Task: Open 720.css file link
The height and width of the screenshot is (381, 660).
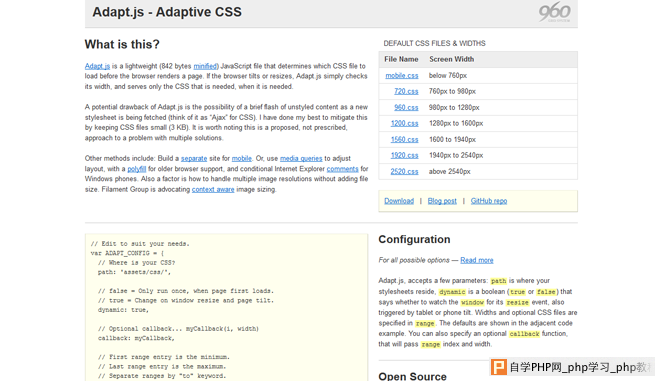Action: (x=406, y=91)
